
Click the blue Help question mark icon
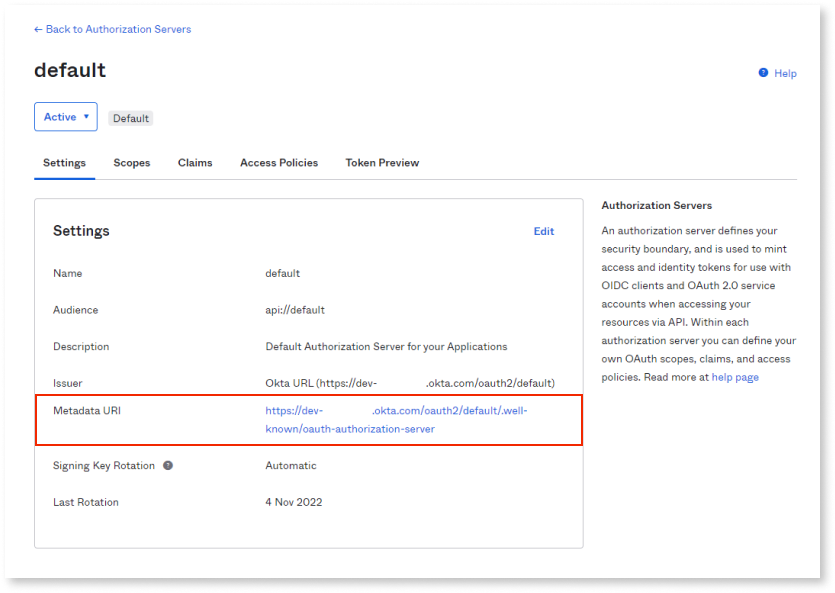762,73
